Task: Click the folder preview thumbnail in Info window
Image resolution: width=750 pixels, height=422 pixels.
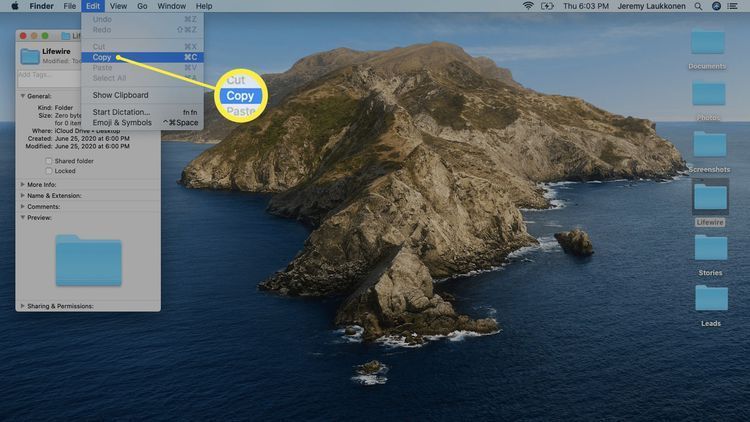Action: click(x=88, y=260)
